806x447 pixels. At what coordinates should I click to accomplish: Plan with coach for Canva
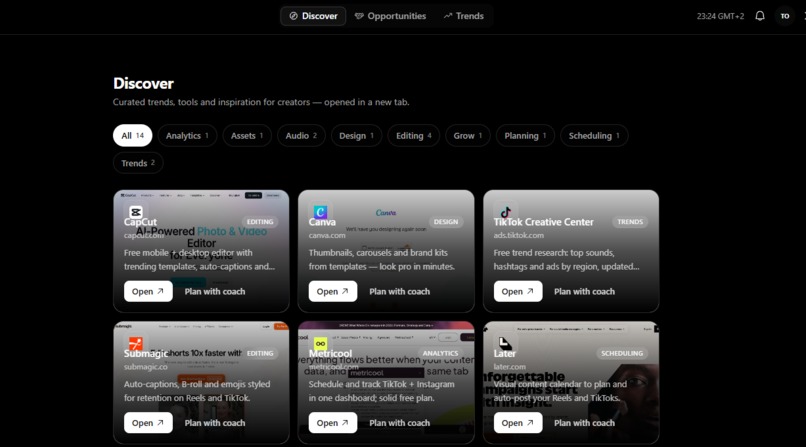(399, 291)
